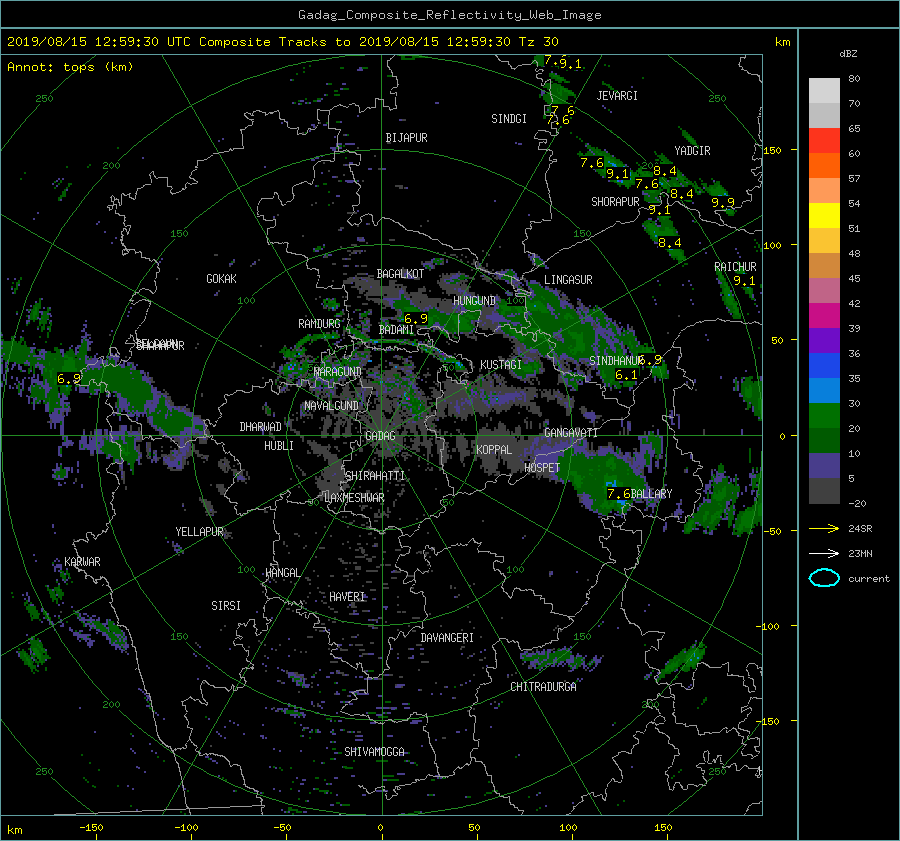Click the white 23MN track arrow in legend
The width and height of the screenshot is (900, 841).
(x=824, y=553)
